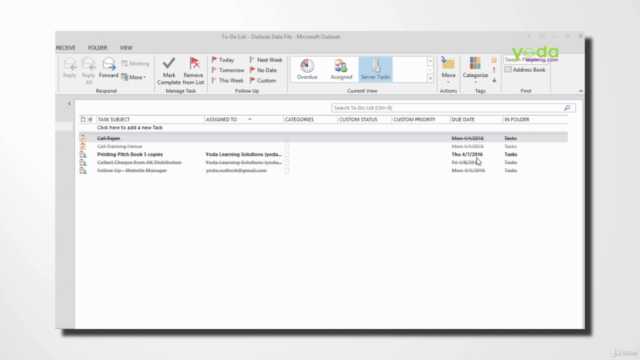Click task icon of Call Rajan row

(83, 138)
